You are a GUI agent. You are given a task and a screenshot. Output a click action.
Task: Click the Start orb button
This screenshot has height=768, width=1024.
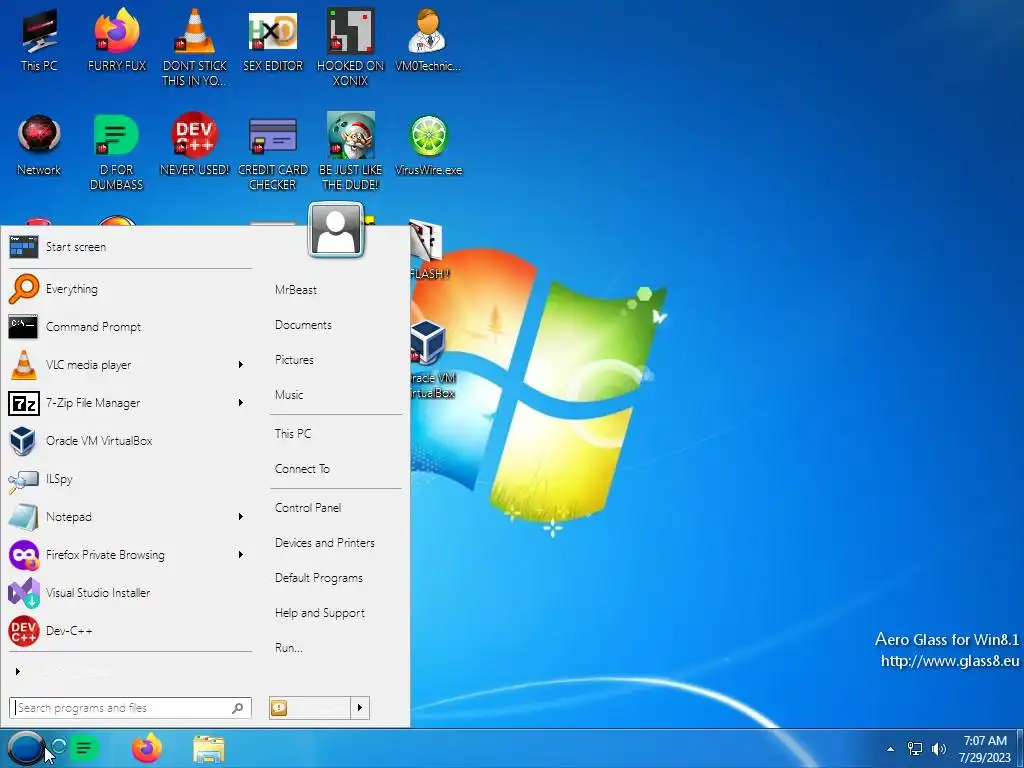click(25, 748)
